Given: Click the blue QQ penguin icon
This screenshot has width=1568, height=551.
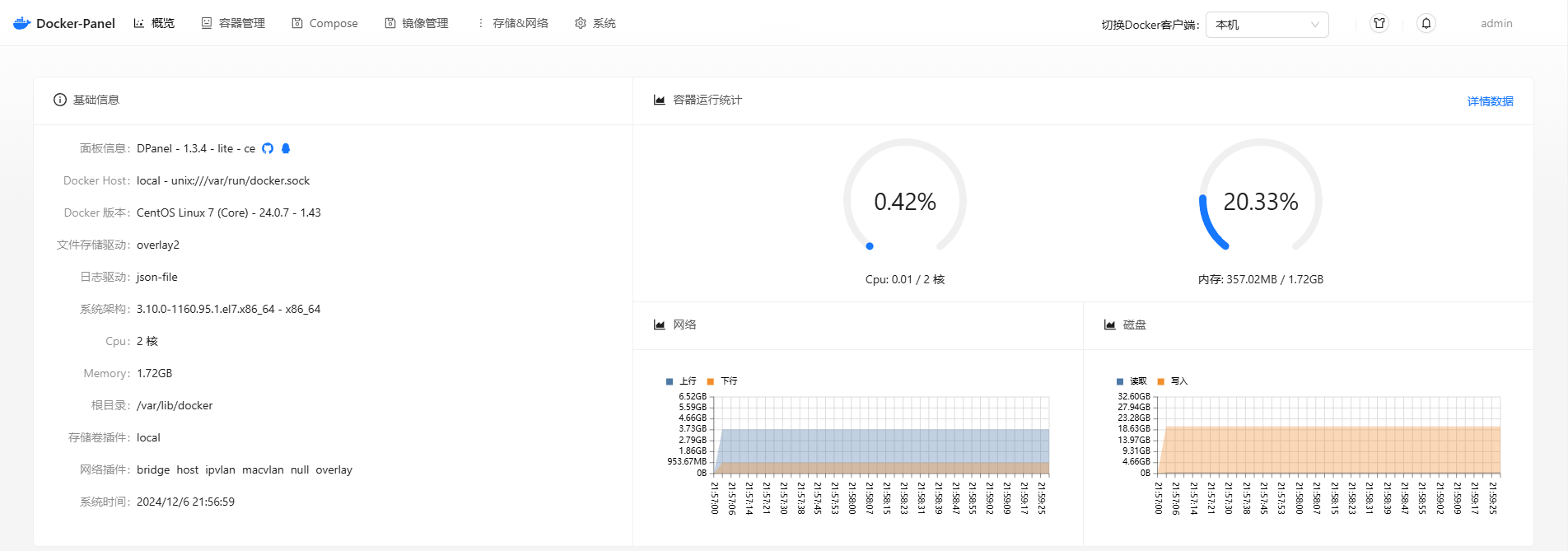Looking at the screenshot, I should click(286, 148).
